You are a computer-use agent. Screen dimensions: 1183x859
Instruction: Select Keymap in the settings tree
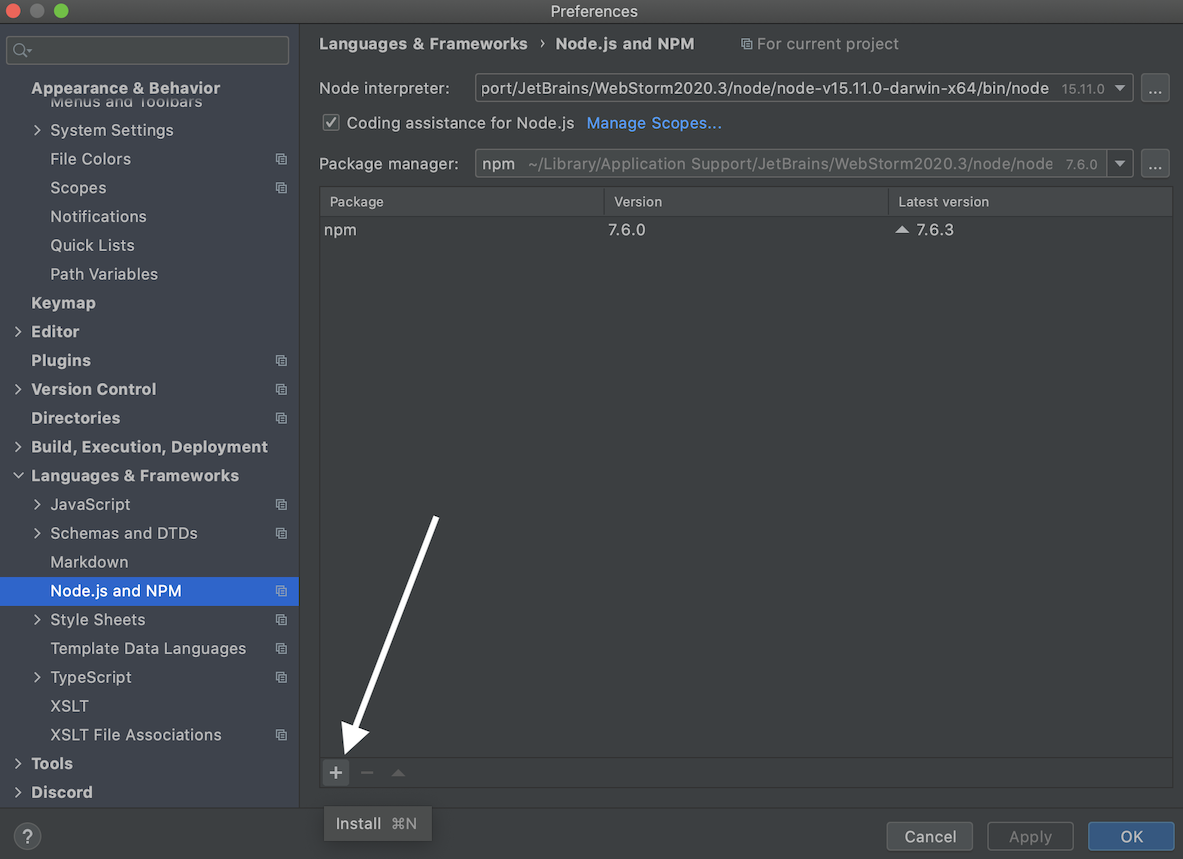pos(63,303)
